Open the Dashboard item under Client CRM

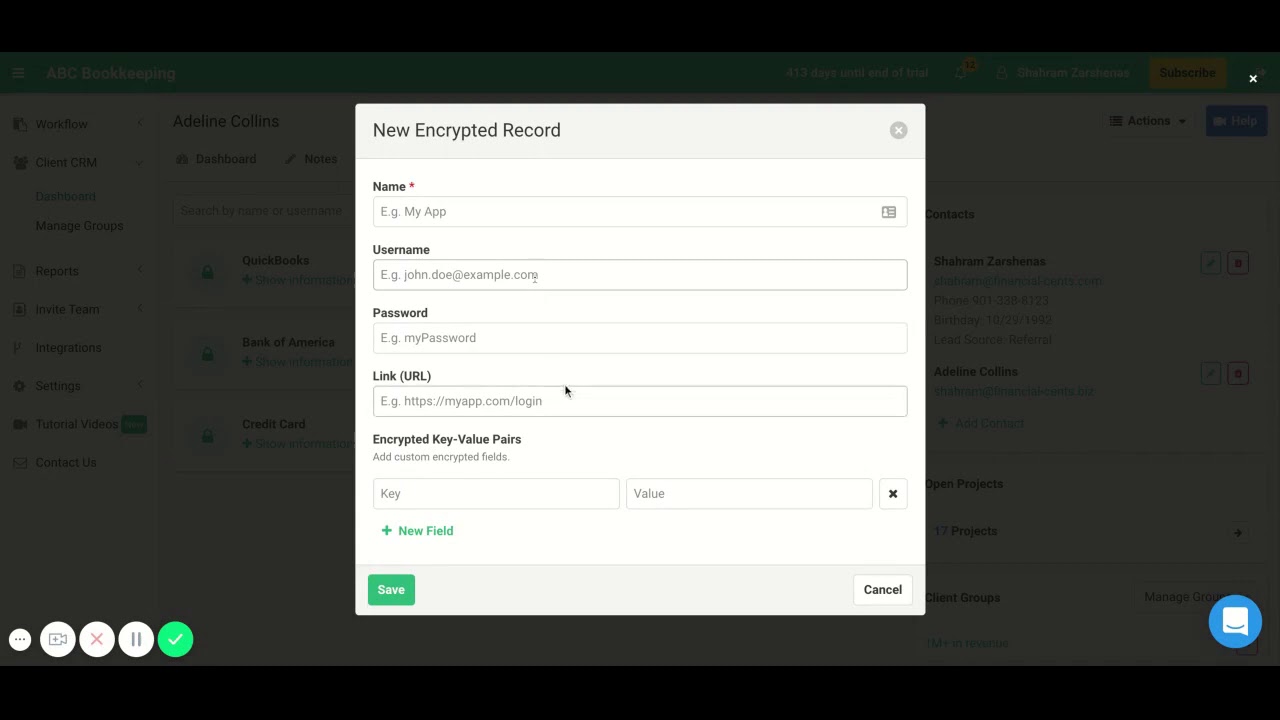(66, 196)
